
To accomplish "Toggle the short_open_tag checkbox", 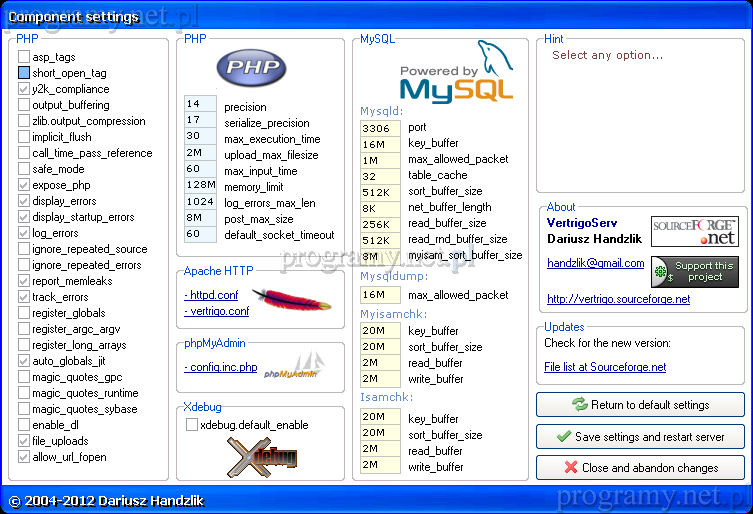I will [x=24, y=73].
